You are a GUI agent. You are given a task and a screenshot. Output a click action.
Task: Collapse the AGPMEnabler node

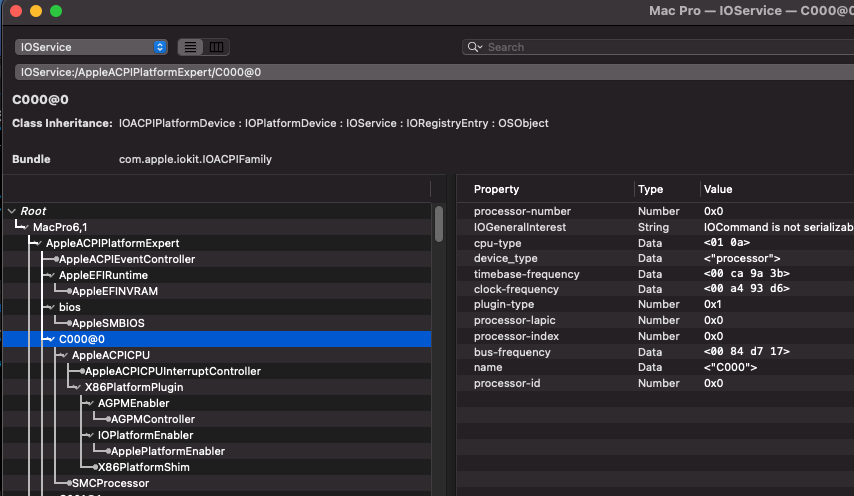[90, 403]
